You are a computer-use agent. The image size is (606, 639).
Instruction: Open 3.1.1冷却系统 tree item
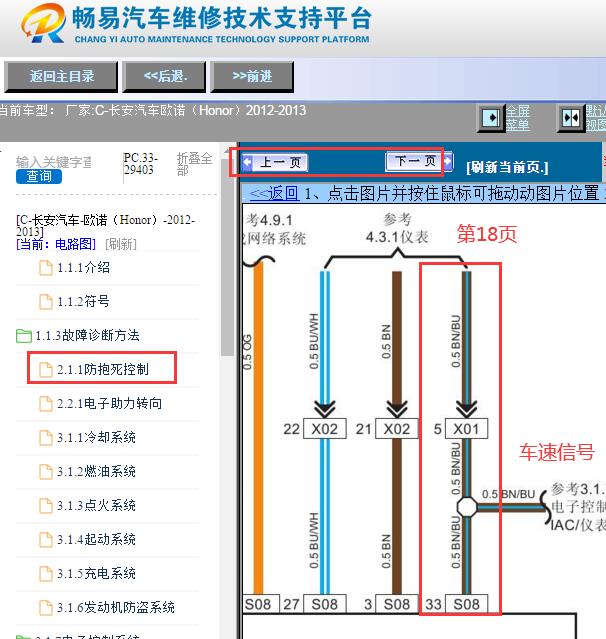(96, 437)
